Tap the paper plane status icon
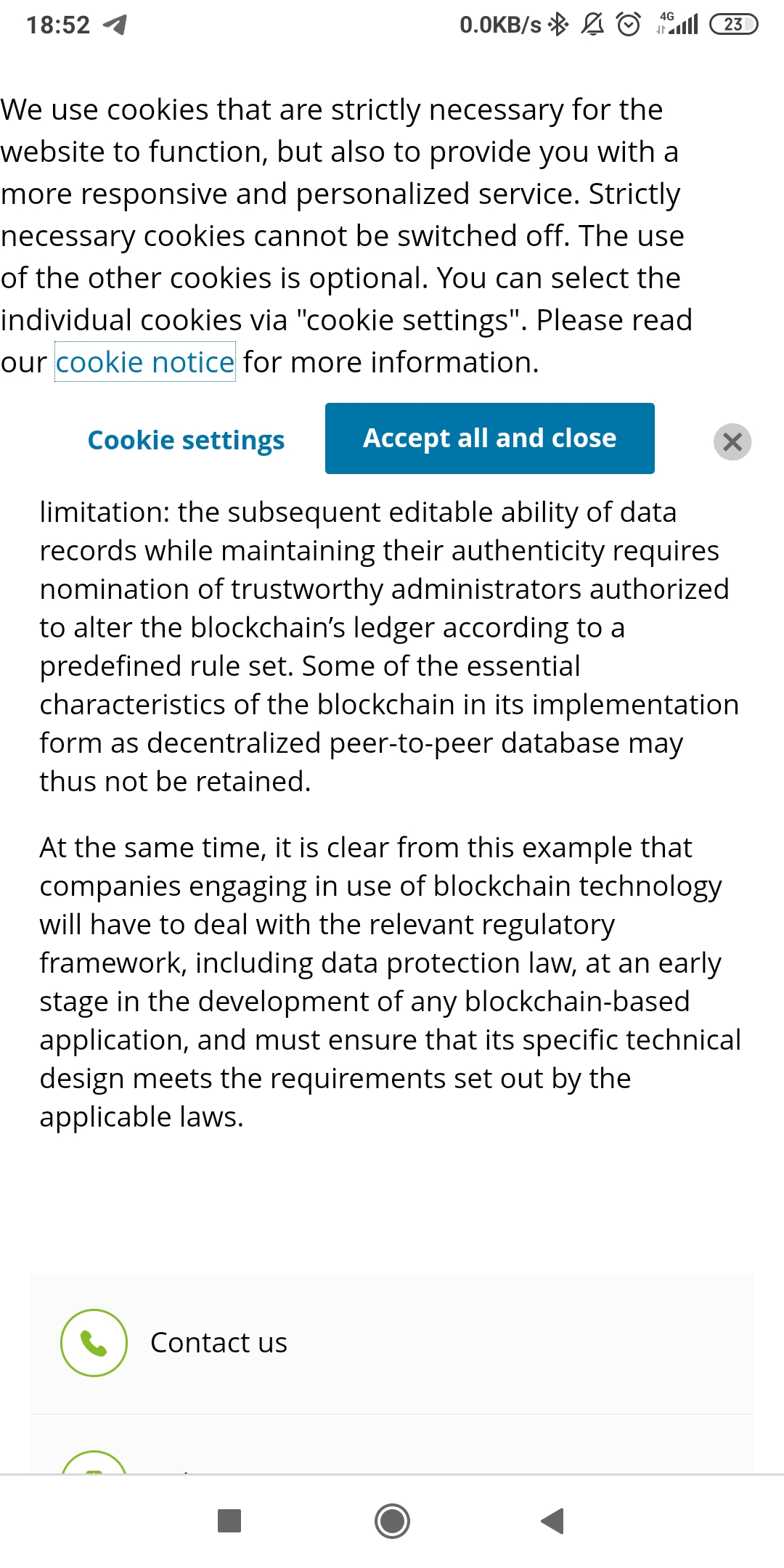The width and height of the screenshot is (784, 1568). [x=115, y=25]
